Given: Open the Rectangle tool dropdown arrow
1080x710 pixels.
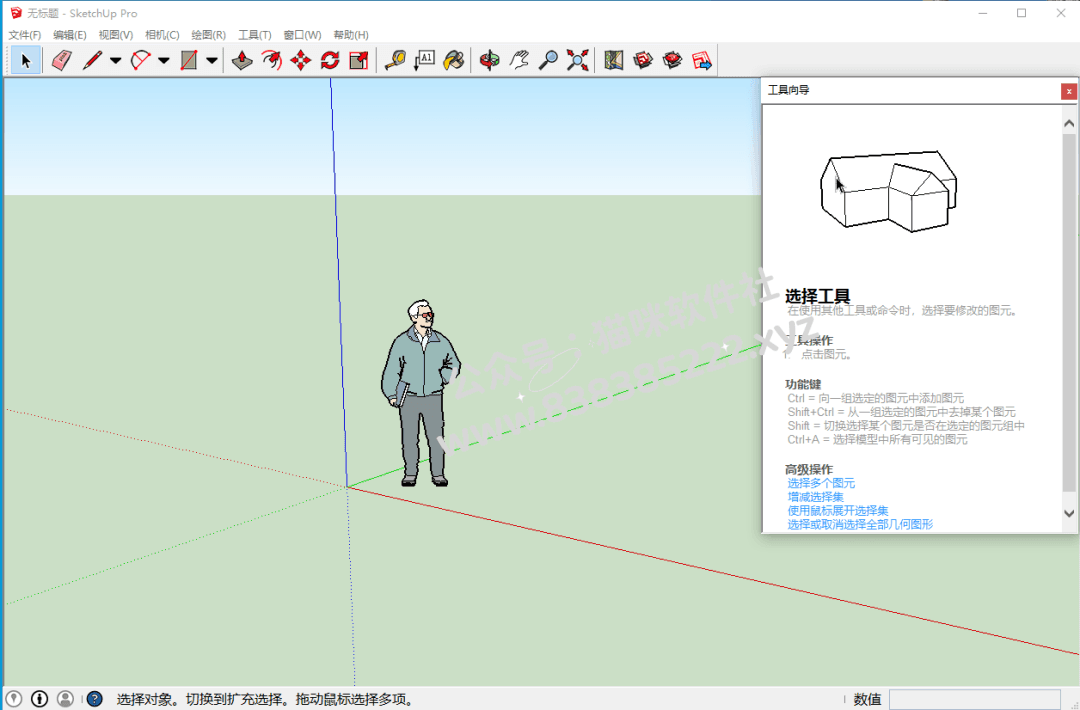Looking at the screenshot, I should pyautogui.click(x=212, y=61).
